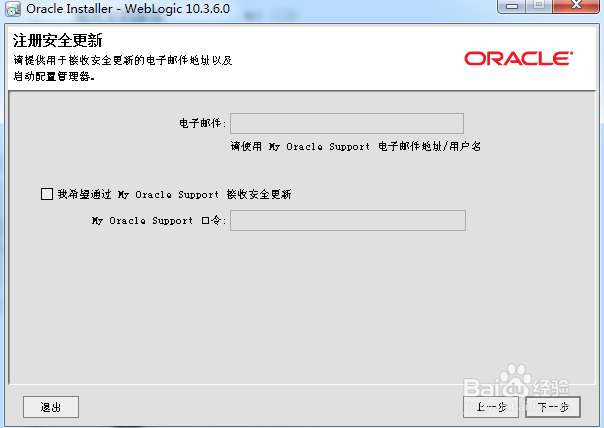
Task: Enable 我希望通过 My Oracle Support 接收安全更新 checkbox
Action: pyautogui.click(x=47, y=194)
